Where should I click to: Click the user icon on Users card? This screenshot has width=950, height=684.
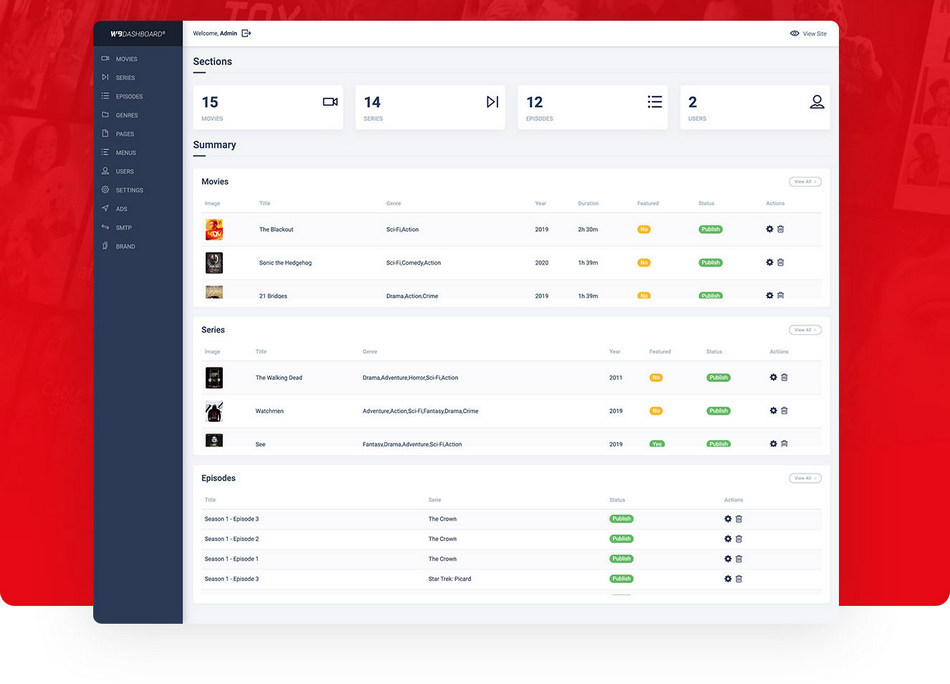coord(817,102)
